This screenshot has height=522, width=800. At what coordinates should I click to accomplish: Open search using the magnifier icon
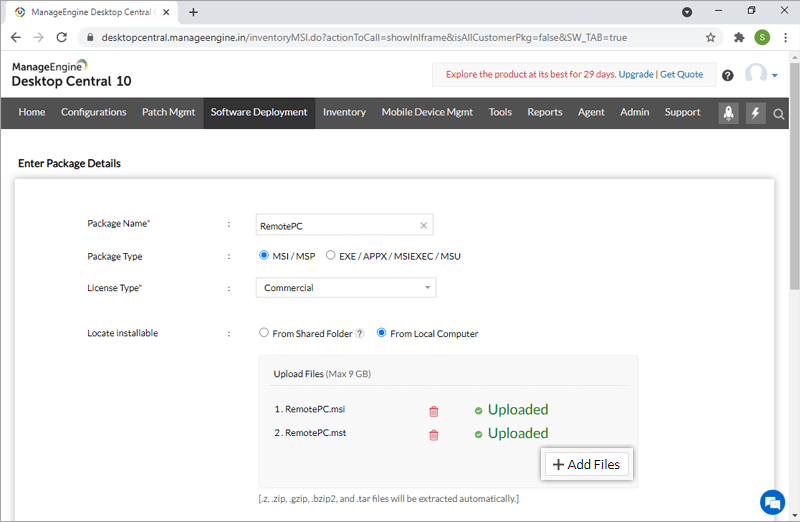[779, 114]
